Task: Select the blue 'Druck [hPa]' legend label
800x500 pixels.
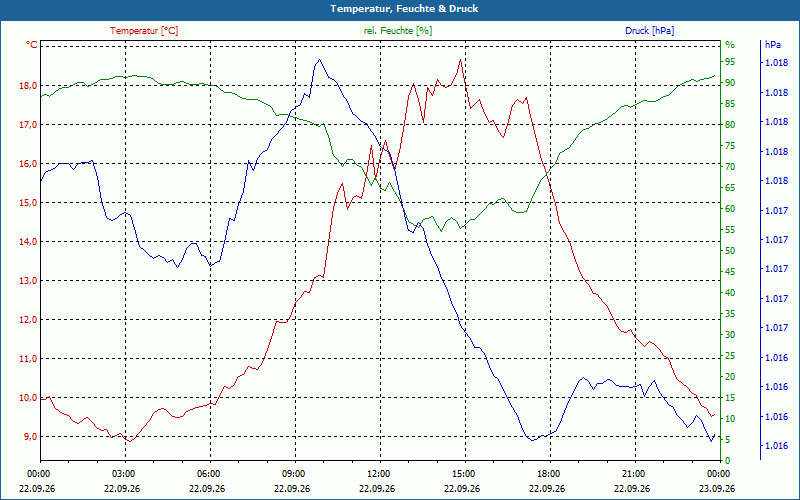Action: tap(649, 31)
